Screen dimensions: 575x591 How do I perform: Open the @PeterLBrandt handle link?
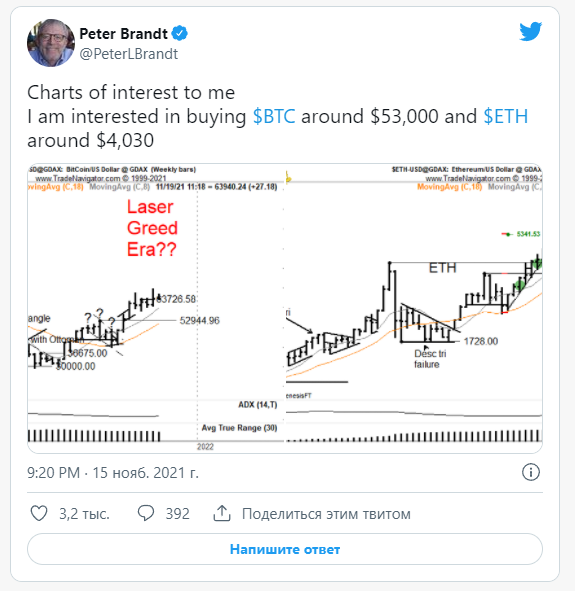click(x=129, y=54)
